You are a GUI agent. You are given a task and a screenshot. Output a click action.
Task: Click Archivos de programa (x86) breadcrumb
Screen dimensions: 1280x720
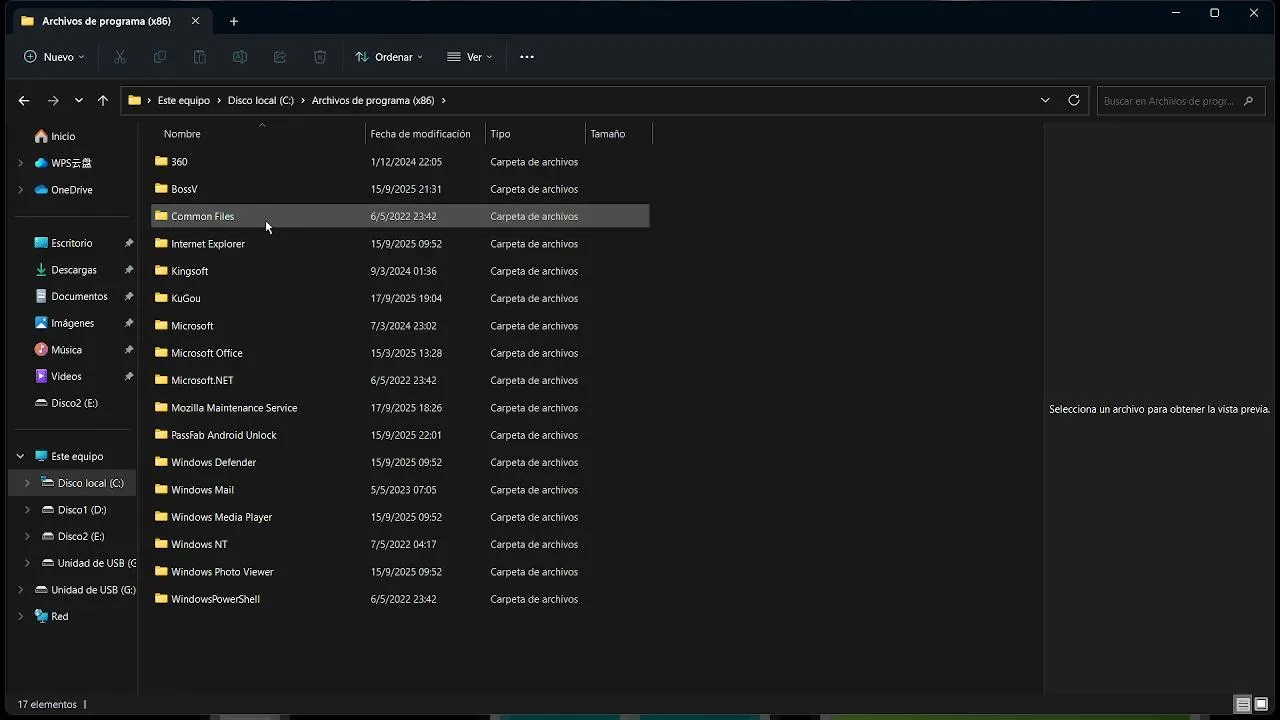373,101
